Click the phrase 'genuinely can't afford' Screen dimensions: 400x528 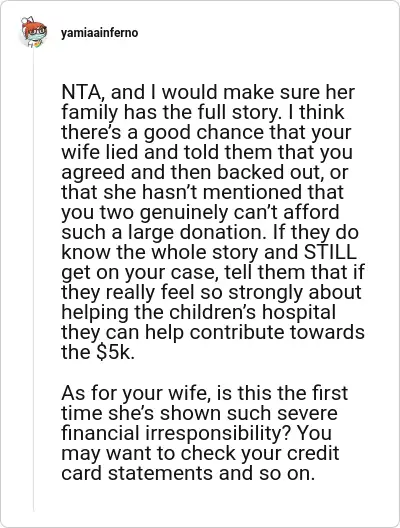point(239,212)
